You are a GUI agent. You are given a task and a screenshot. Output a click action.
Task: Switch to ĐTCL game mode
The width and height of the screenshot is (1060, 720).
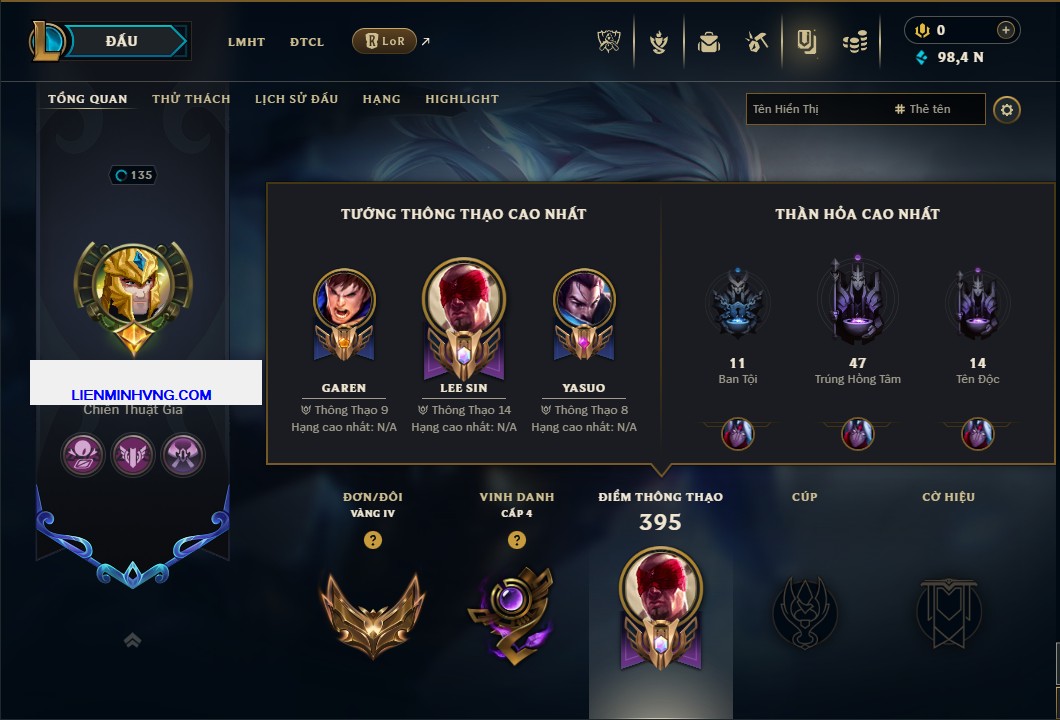tap(307, 42)
